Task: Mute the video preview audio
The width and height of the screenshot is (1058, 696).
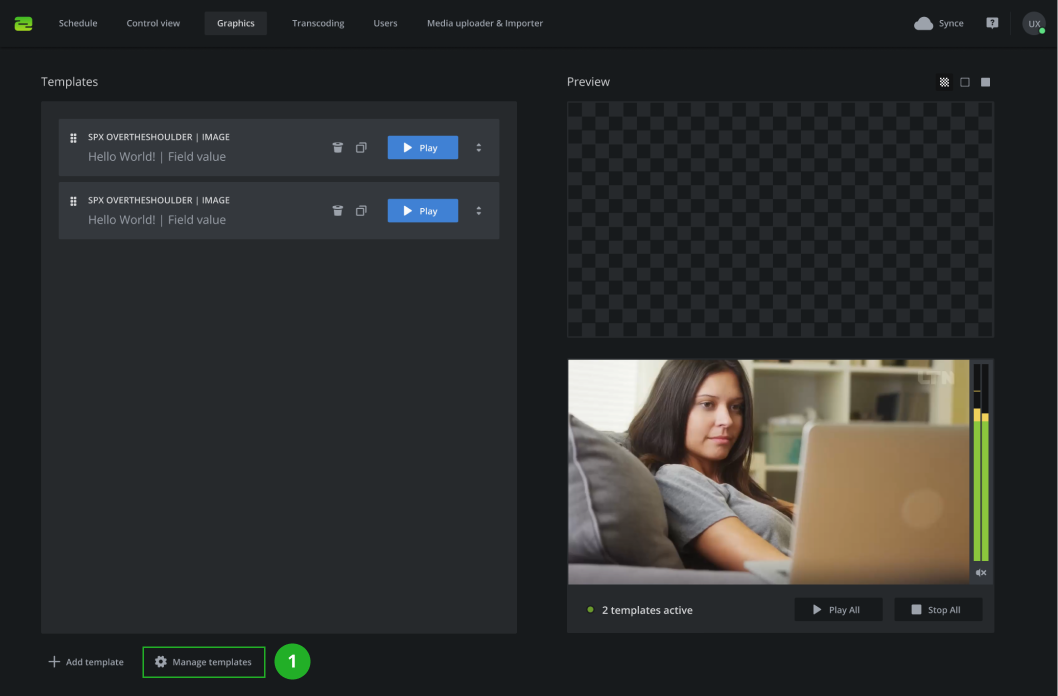Action: pos(980,572)
